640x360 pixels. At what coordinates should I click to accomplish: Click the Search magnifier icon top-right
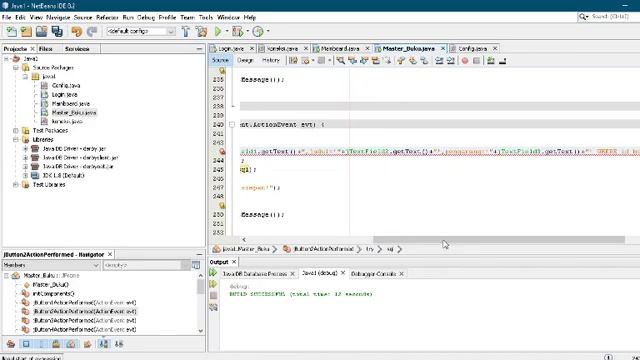tap(583, 16)
